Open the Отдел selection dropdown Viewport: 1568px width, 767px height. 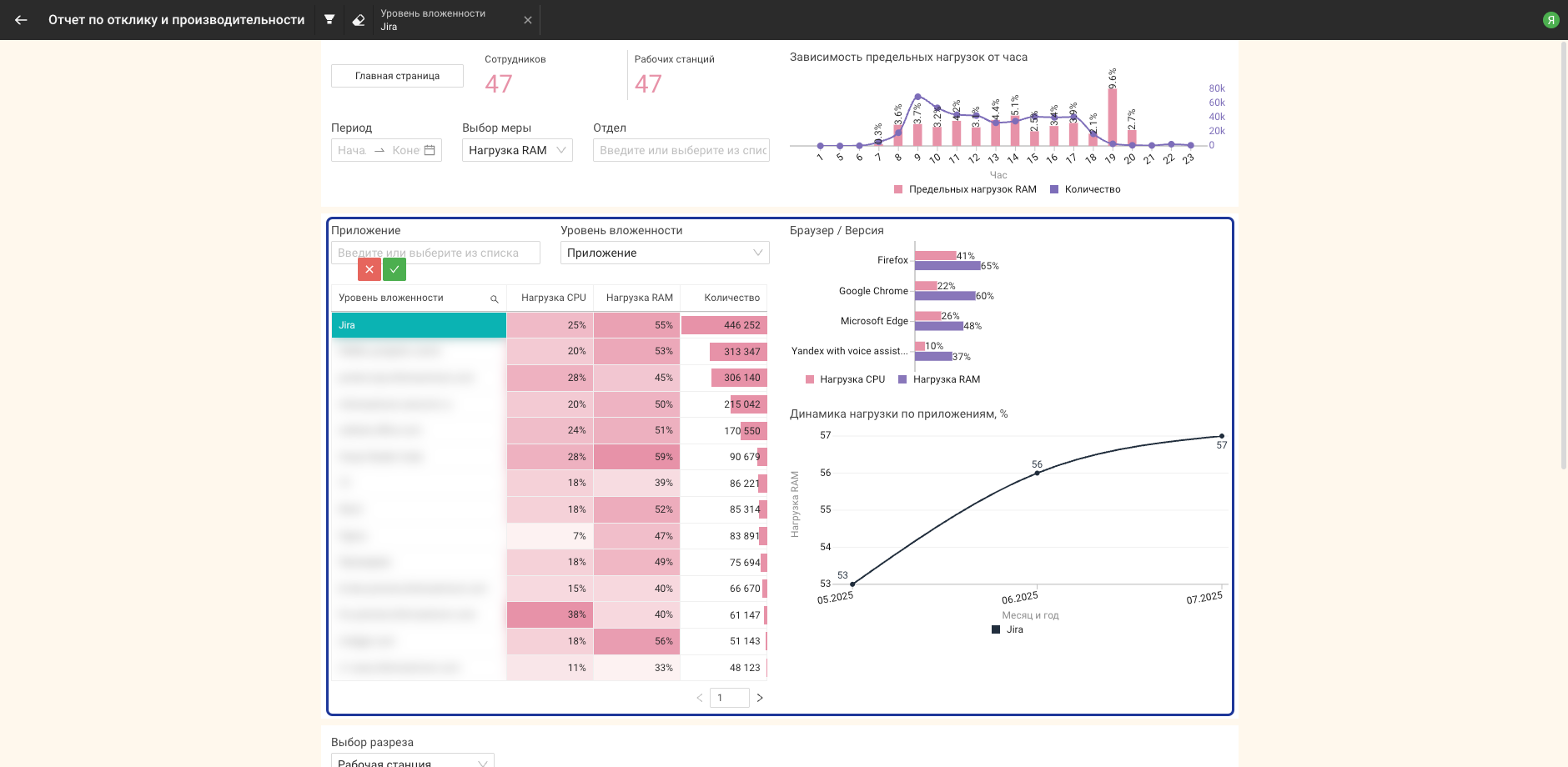(681, 150)
